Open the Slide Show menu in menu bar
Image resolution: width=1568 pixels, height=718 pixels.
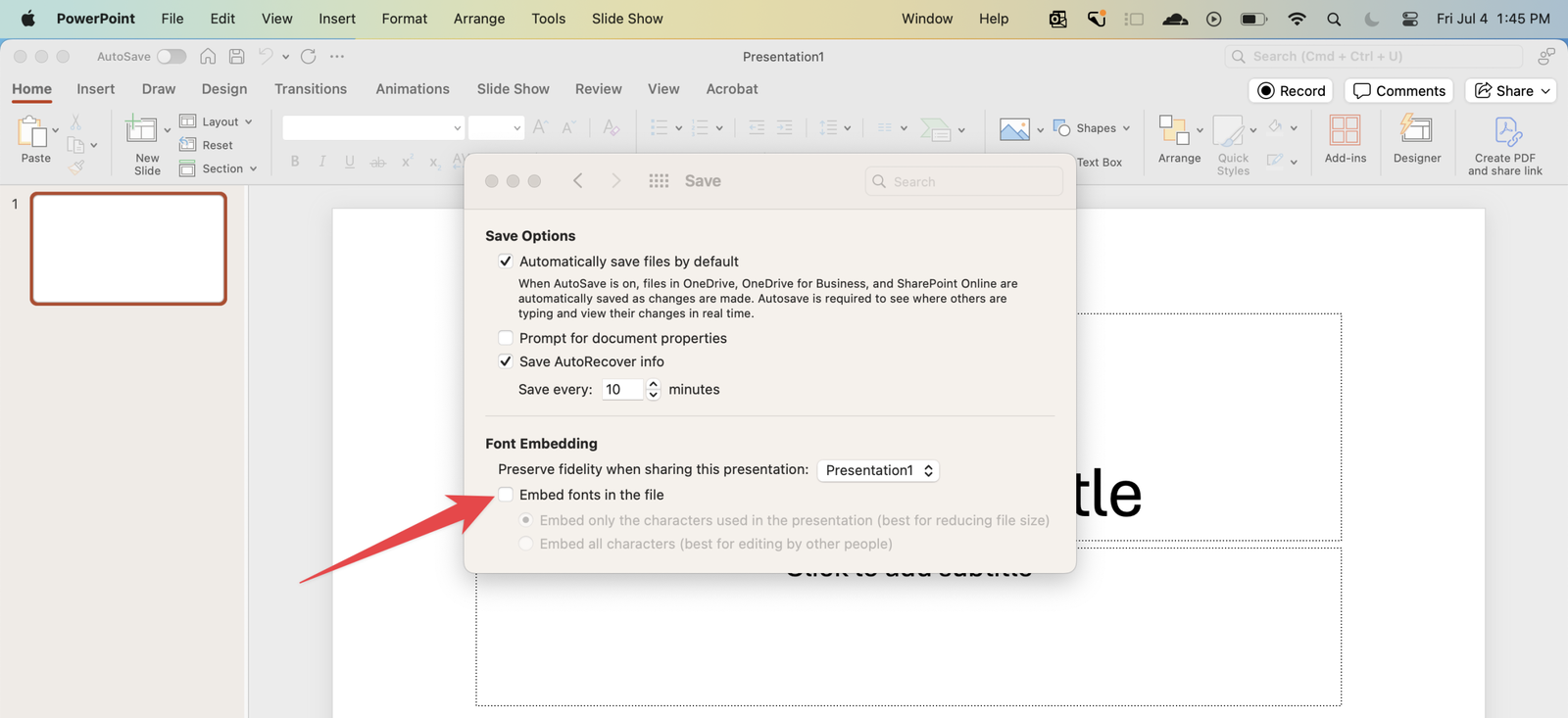pyautogui.click(x=627, y=19)
